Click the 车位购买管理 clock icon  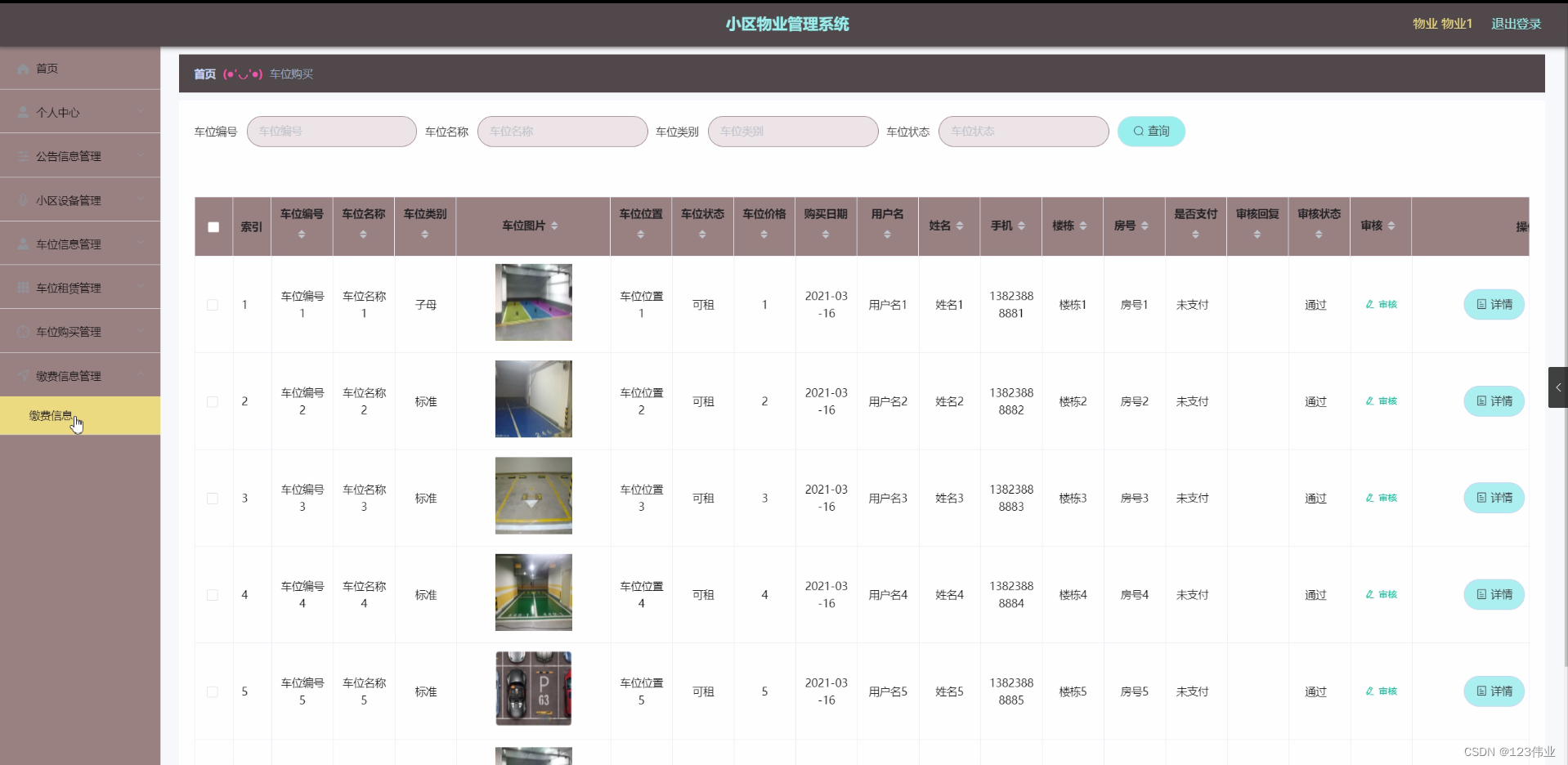tap(22, 331)
